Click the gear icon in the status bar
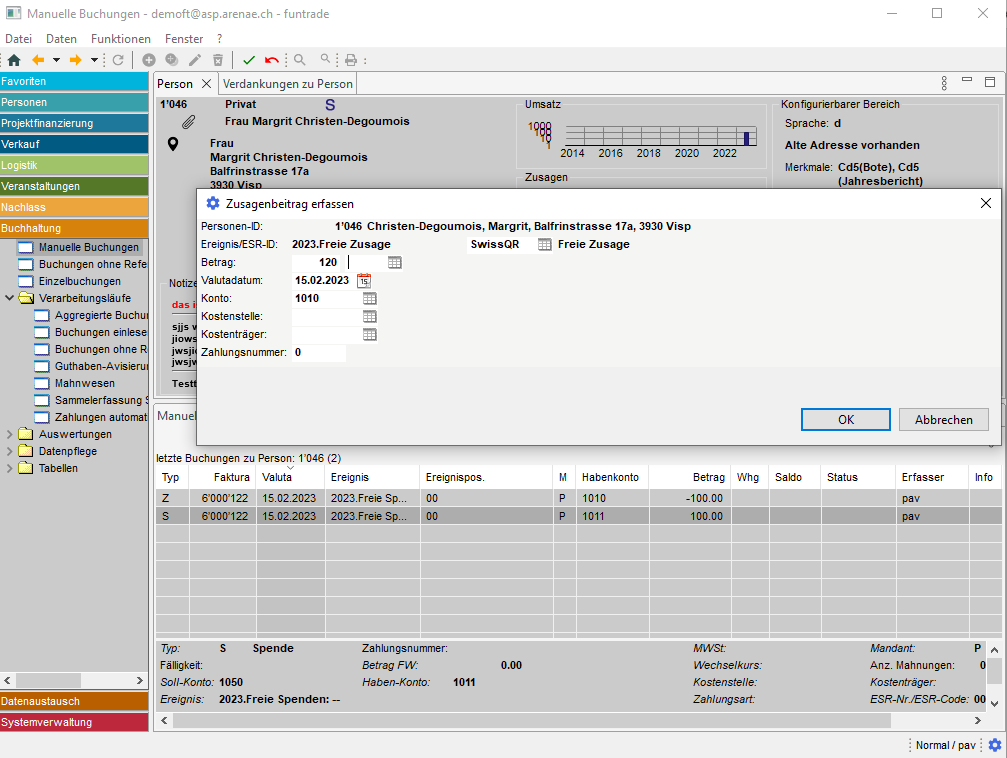The width and height of the screenshot is (1007, 758). pyautogui.click(x=994, y=745)
